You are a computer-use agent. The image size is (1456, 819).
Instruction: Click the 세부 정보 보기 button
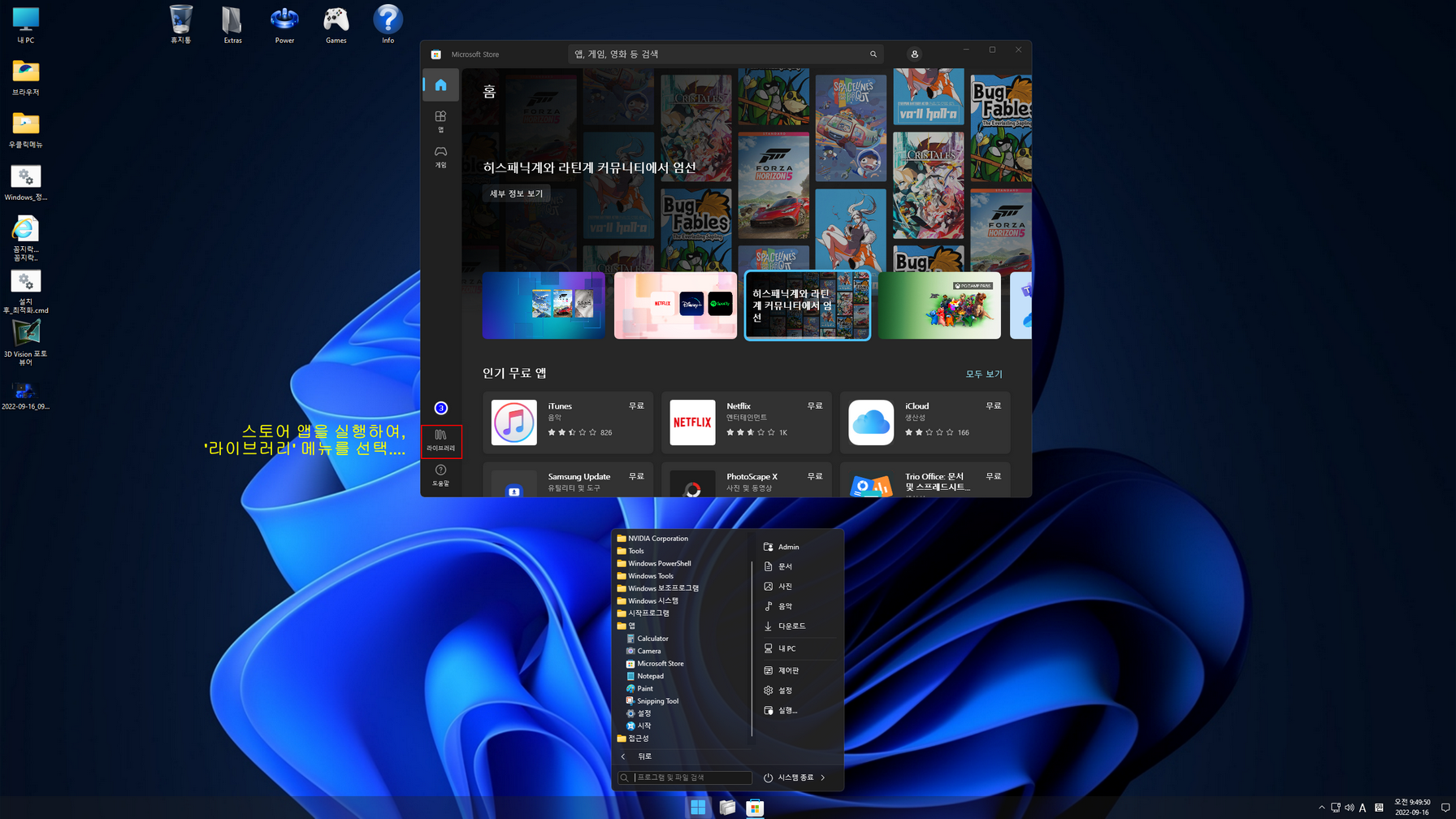click(x=517, y=193)
